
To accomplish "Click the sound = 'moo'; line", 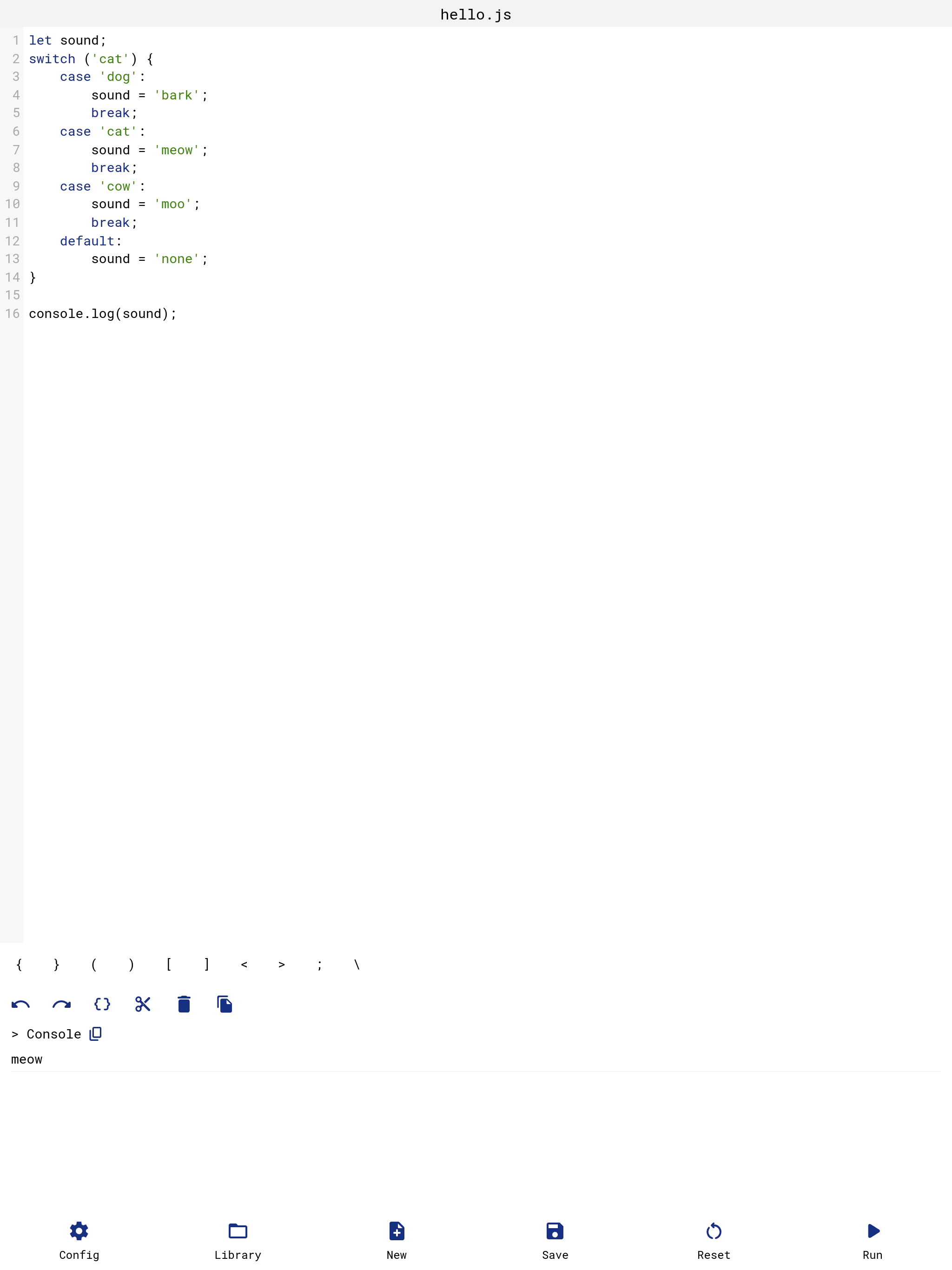I will pos(146,204).
